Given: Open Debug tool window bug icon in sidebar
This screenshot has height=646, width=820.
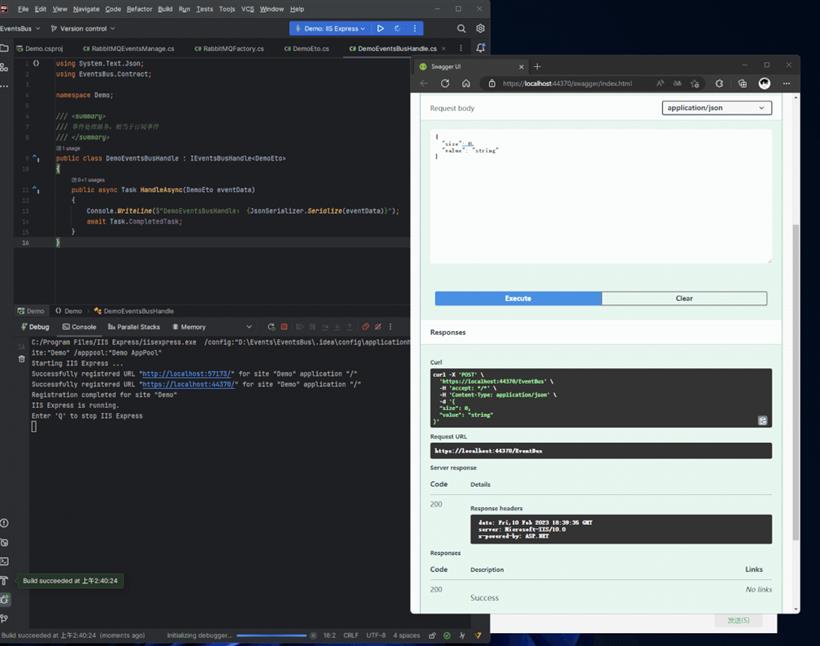Looking at the screenshot, I should click(4, 599).
